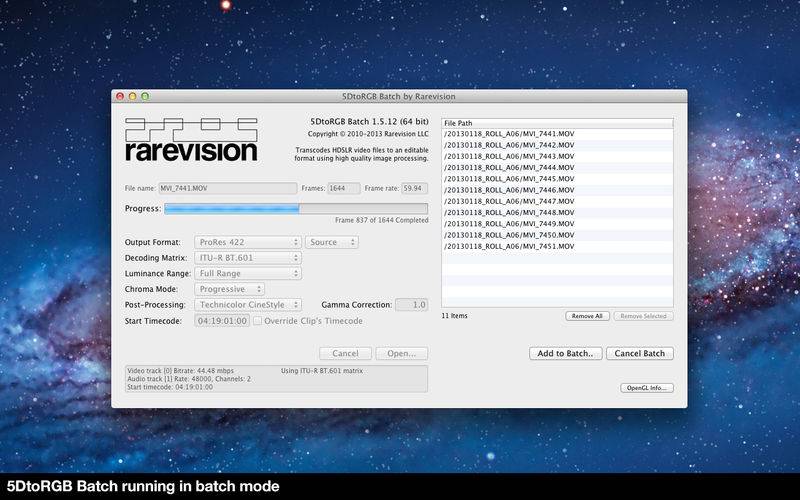Open the OpenGL Info... button

(x=647, y=388)
